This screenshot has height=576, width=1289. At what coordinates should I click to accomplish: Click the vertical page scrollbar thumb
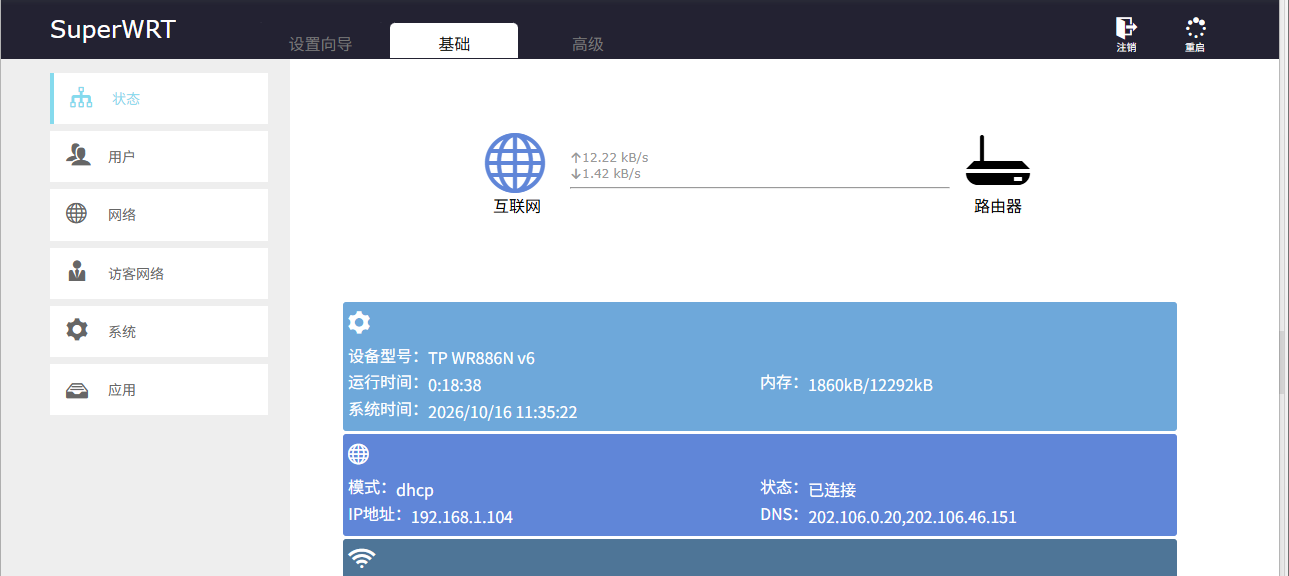1283,360
